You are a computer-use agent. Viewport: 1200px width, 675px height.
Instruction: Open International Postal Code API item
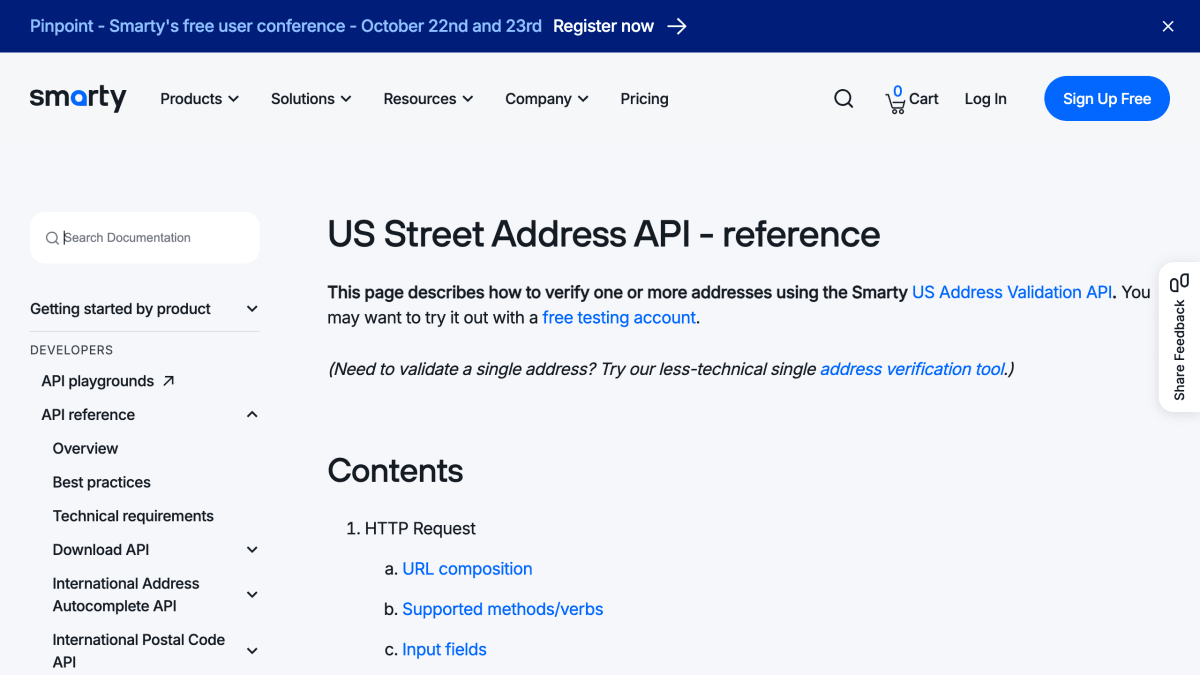pos(139,651)
